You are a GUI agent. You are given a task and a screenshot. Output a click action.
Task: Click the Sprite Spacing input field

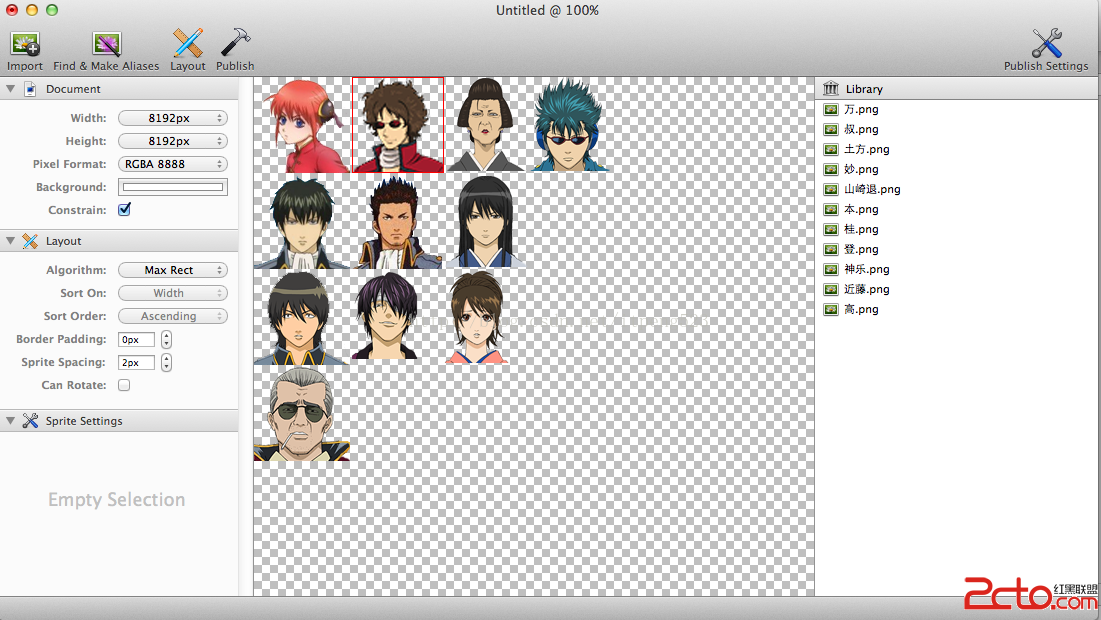click(136, 362)
